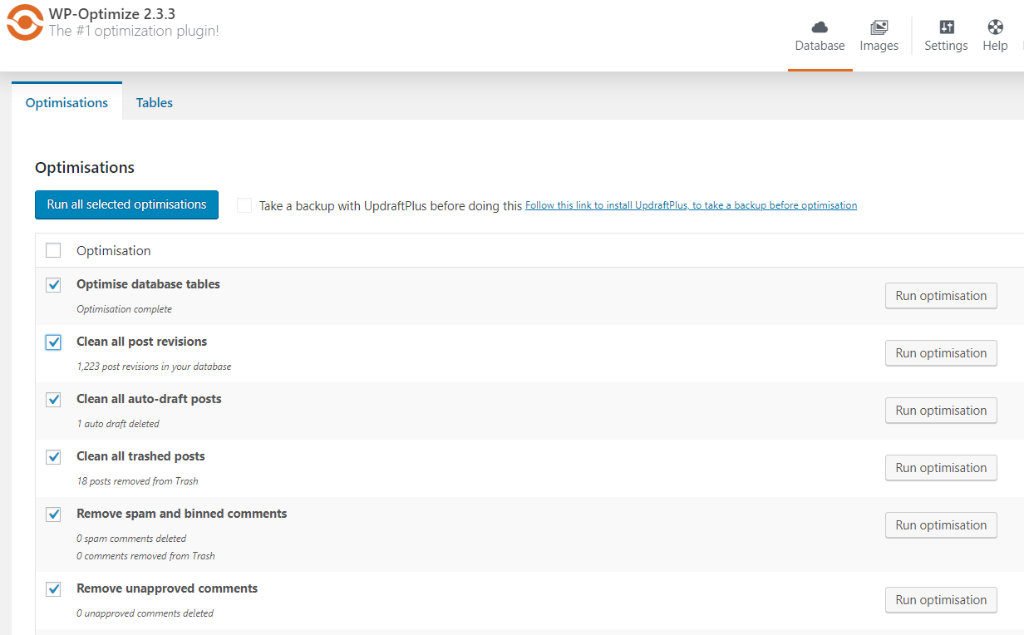This screenshot has width=1024, height=635.
Task: Uncheck Clean all post revisions checkbox
Action: click(54, 342)
